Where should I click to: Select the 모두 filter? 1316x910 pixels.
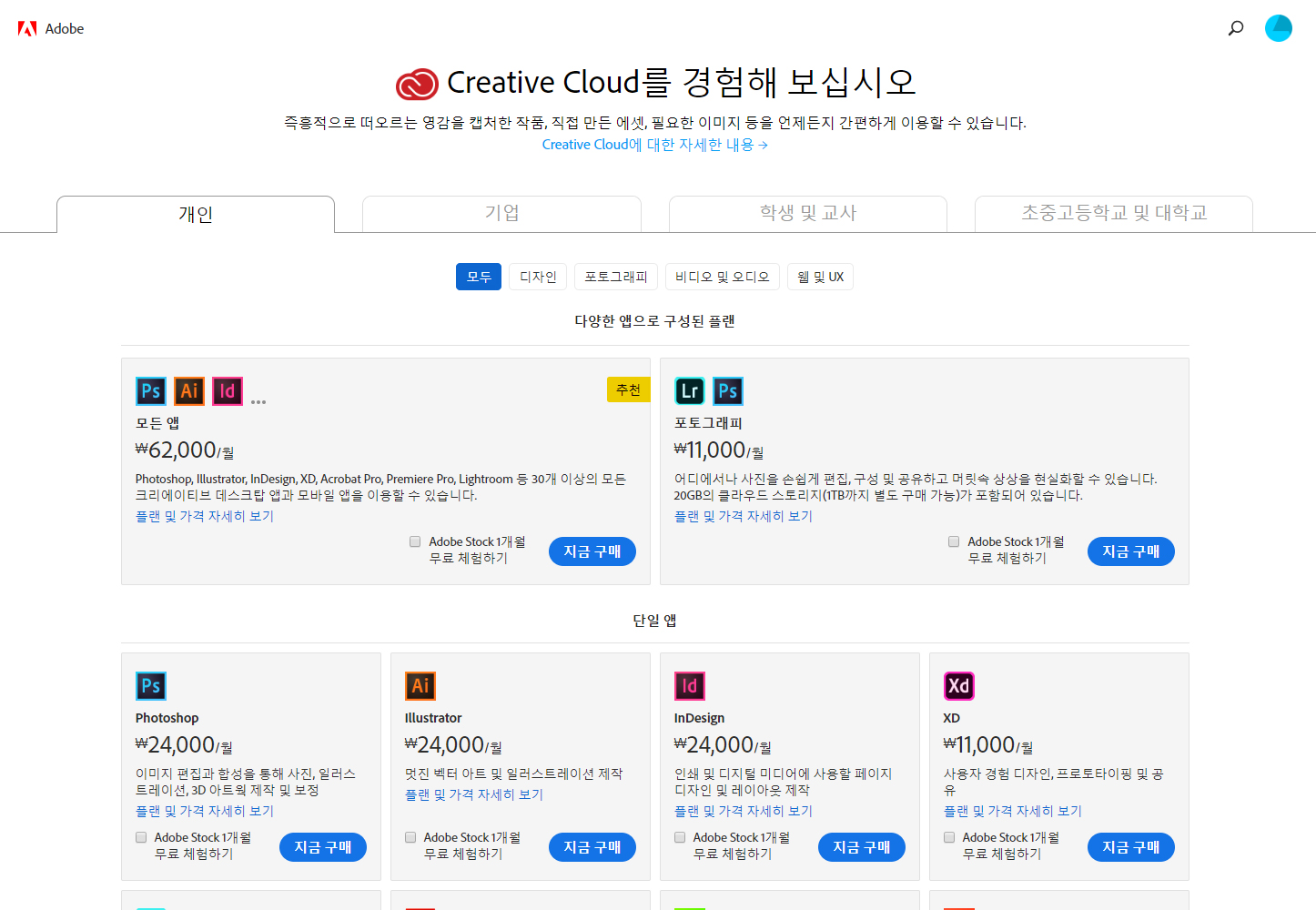(479, 277)
